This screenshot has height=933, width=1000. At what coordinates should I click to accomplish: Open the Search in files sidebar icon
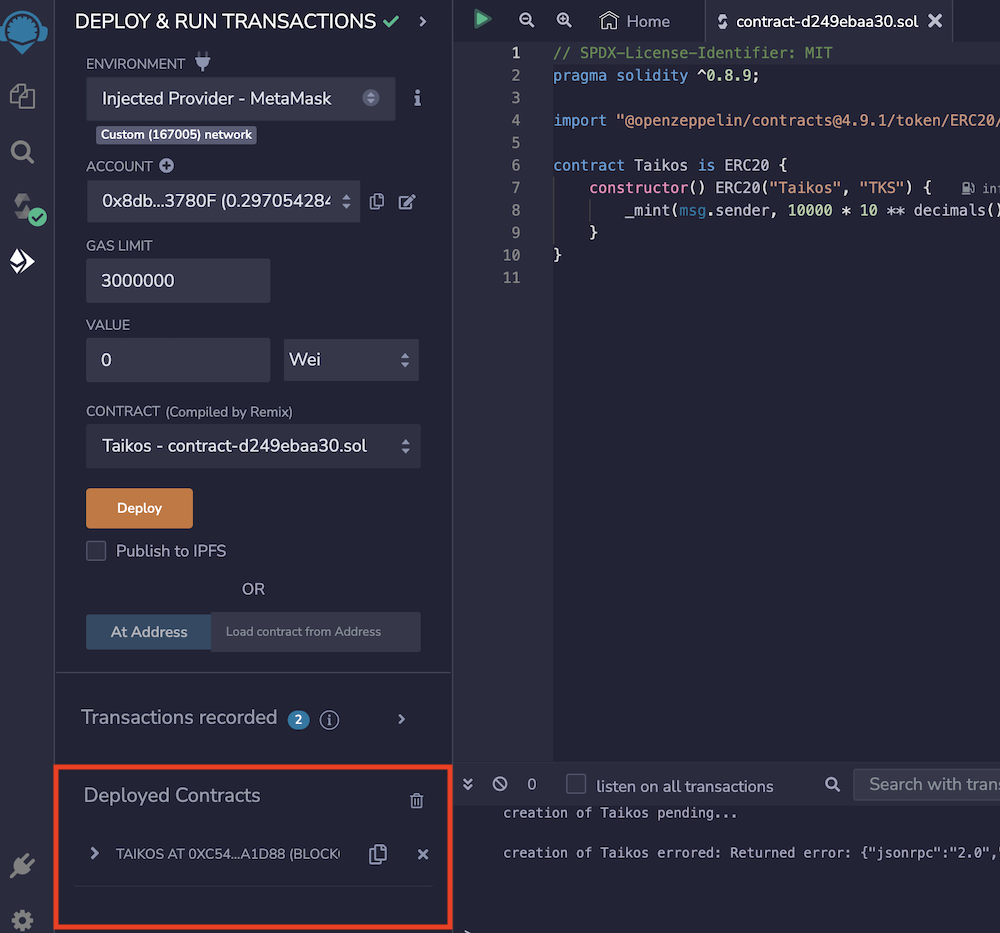click(22, 152)
